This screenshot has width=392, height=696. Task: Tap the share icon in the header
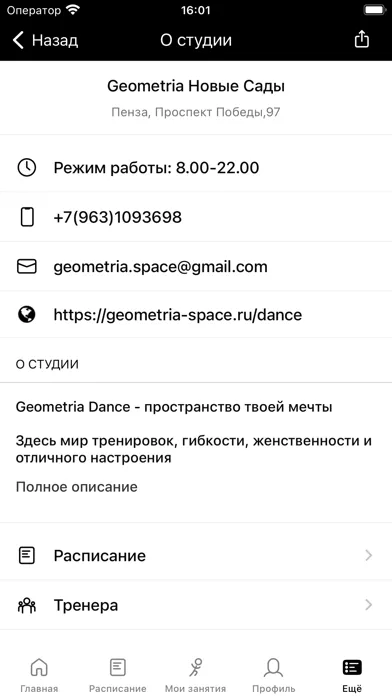tap(362, 39)
